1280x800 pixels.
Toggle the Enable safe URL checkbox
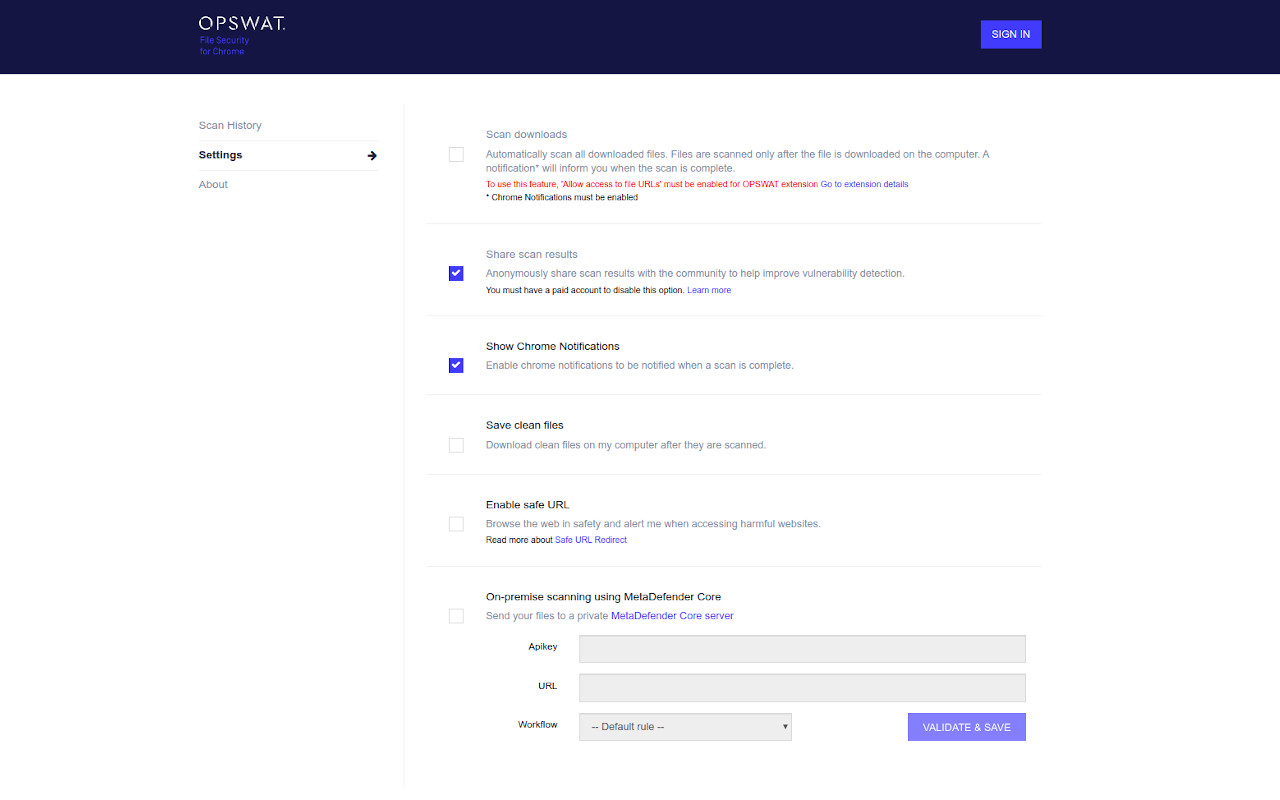click(x=456, y=523)
